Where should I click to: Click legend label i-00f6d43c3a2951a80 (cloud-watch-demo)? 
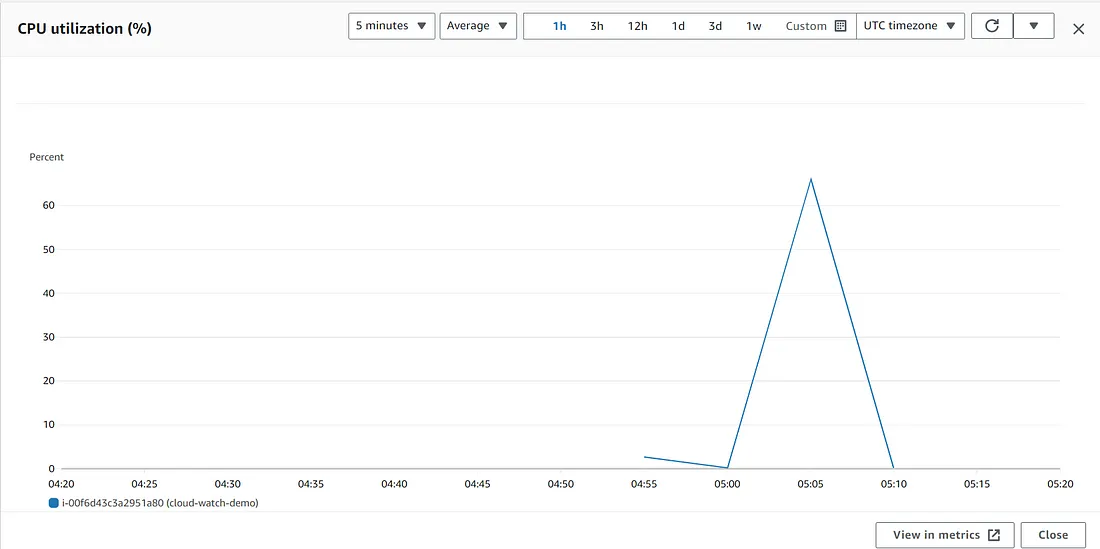click(160, 503)
